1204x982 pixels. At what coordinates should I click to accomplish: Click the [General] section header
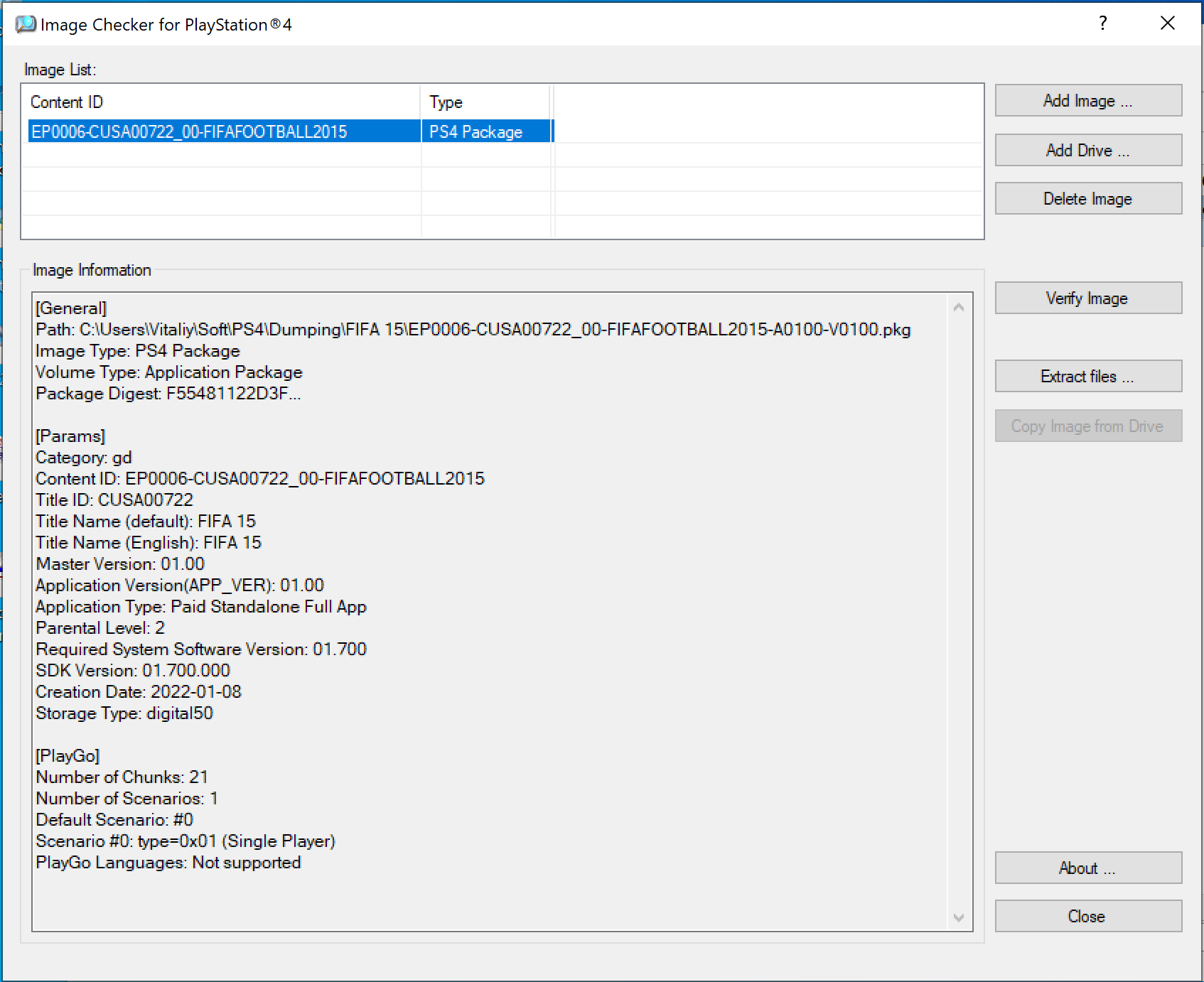pos(71,308)
